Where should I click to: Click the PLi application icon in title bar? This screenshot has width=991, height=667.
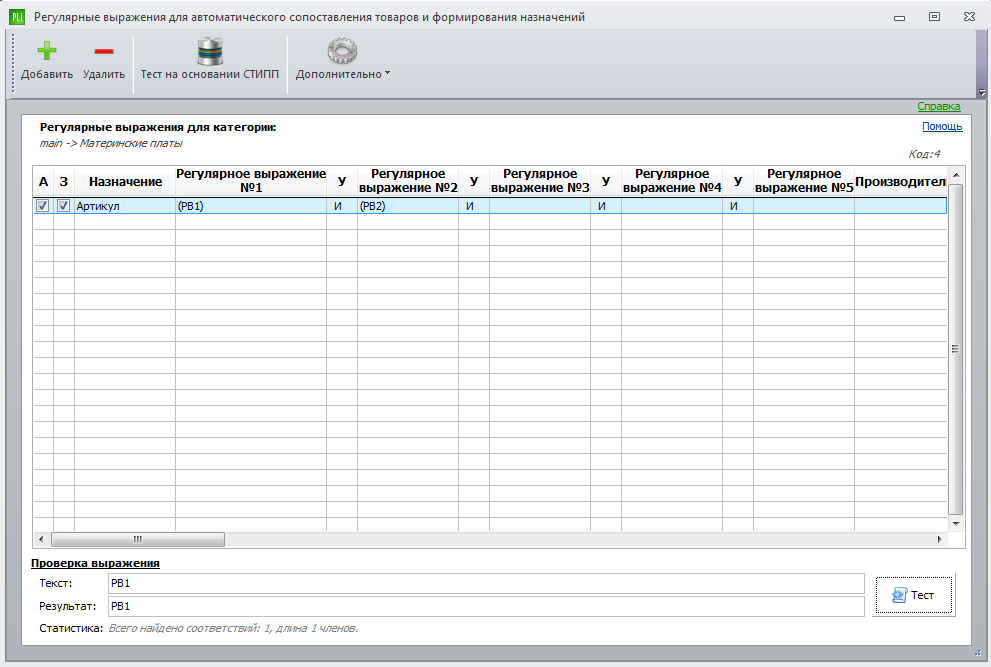pos(17,17)
